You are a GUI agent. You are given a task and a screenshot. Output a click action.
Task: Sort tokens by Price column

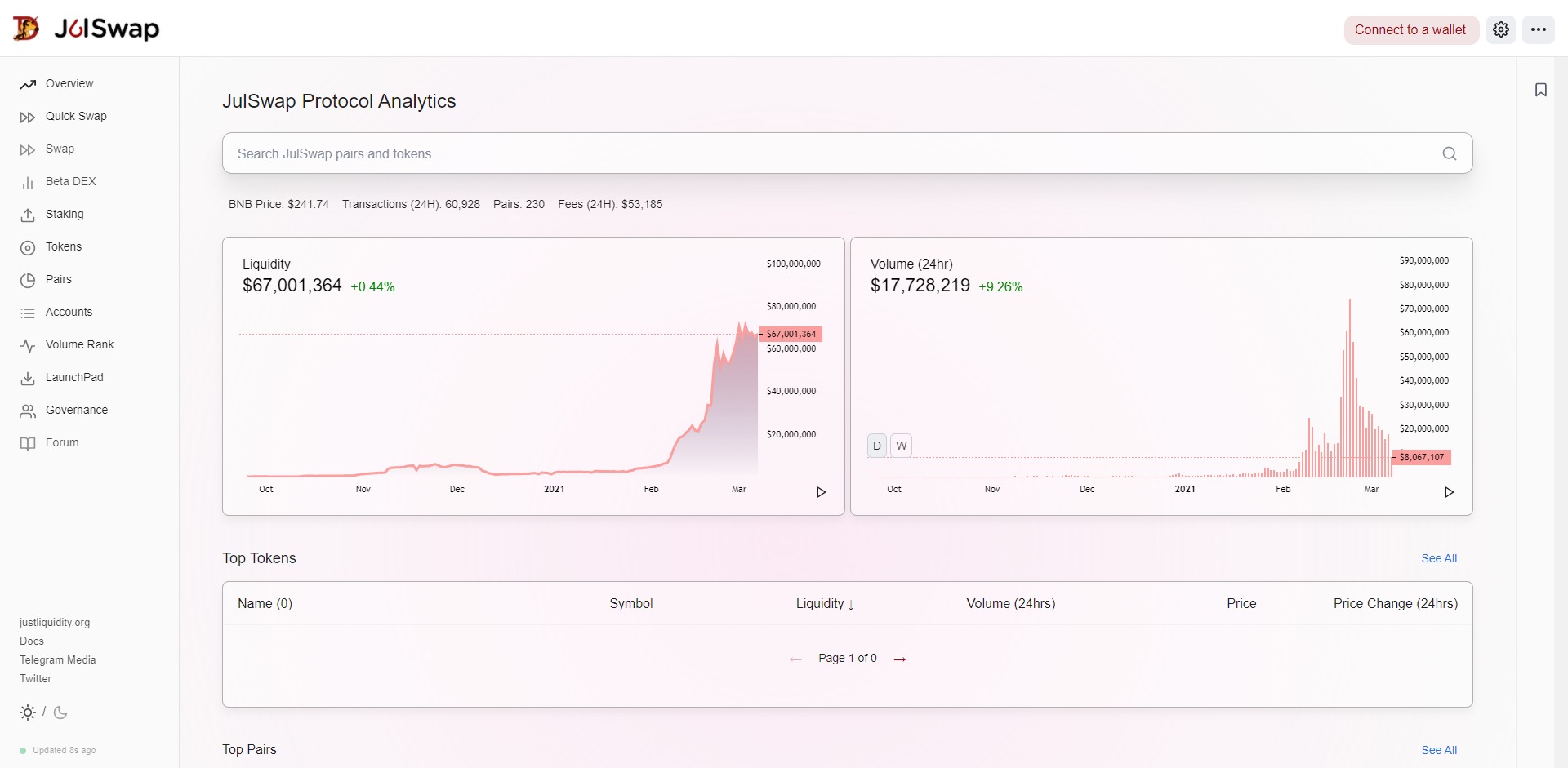pos(1241,604)
